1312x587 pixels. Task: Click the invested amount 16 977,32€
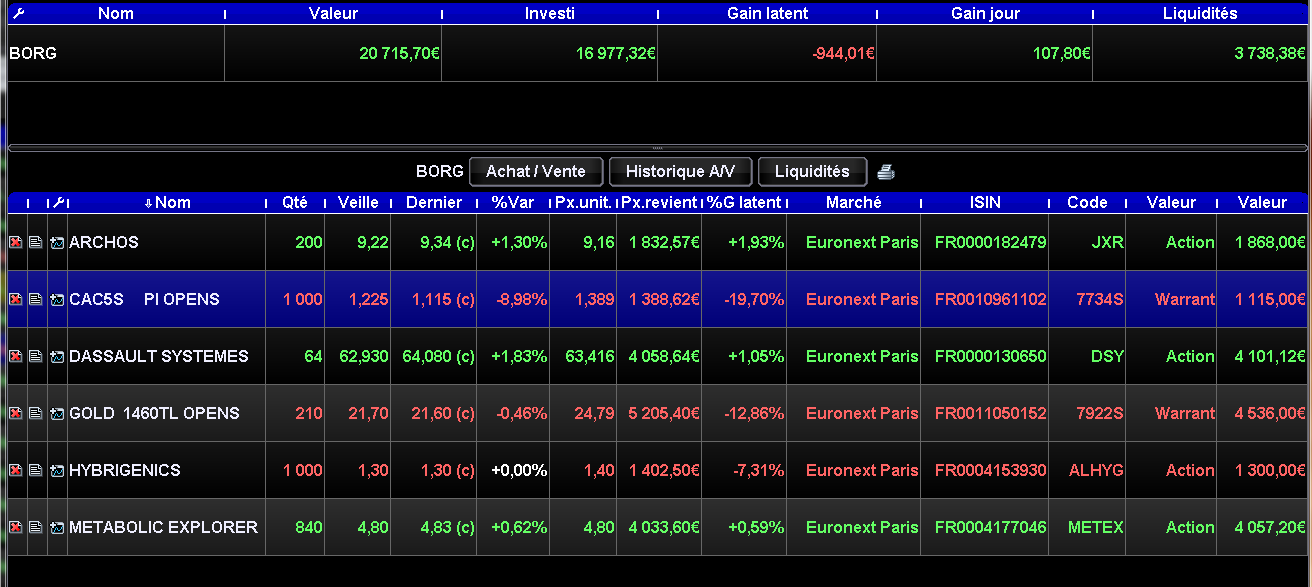pos(616,54)
